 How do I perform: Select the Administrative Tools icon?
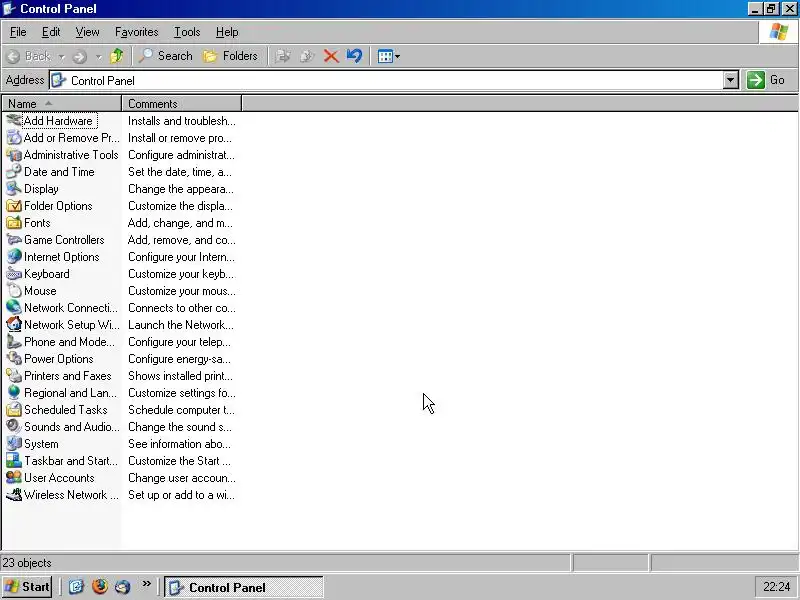click(14, 155)
